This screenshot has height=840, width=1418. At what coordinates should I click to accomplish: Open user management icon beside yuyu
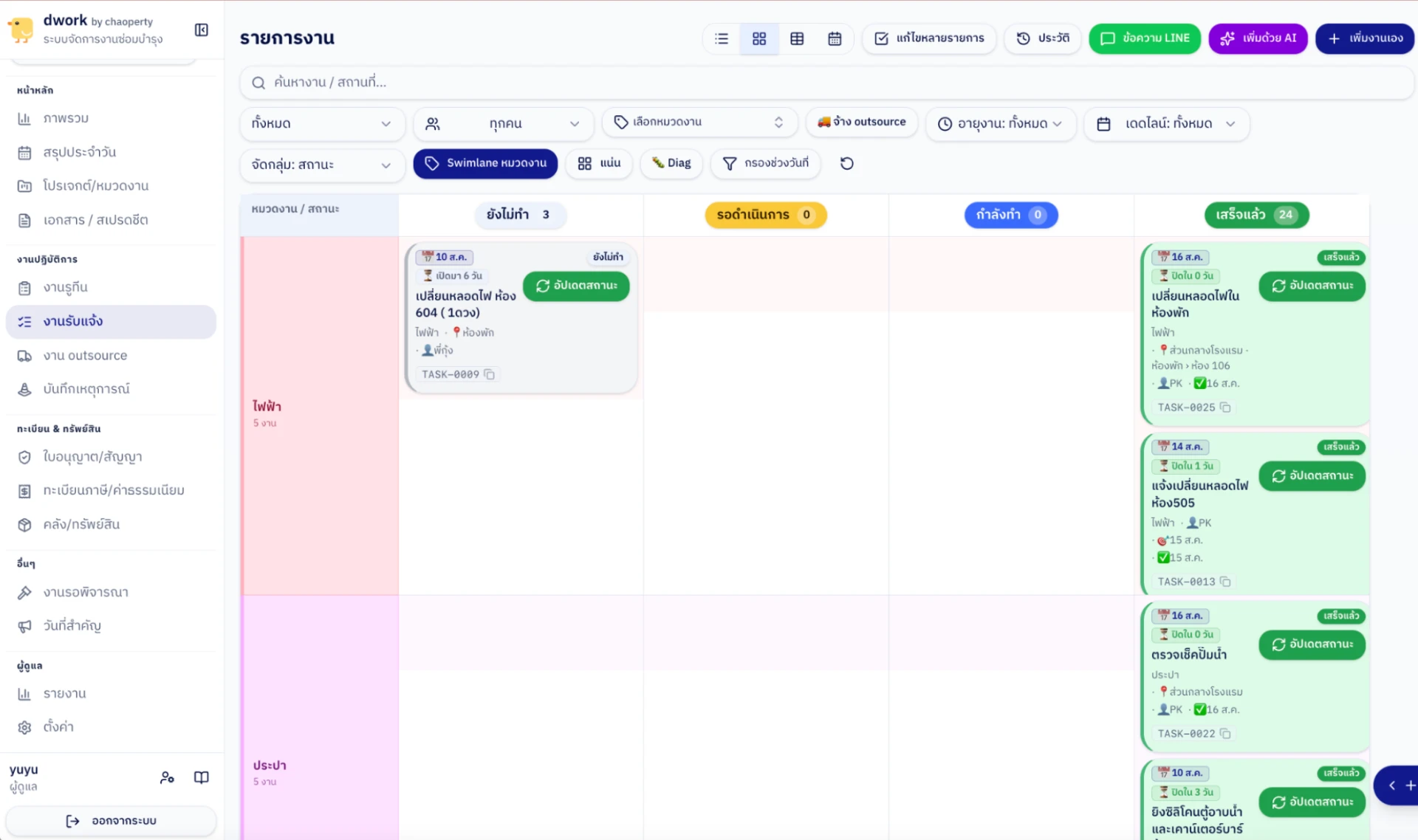(167, 777)
